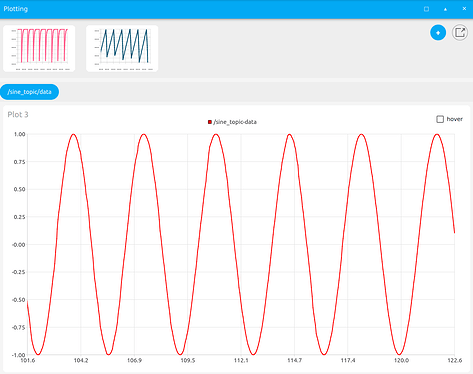
Task: Roll up the Plotting window with triangle icon
Action: 445,9
